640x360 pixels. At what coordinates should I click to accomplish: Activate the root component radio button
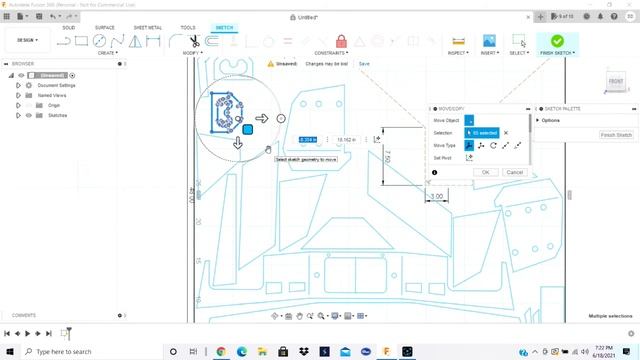pyautogui.click(x=72, y=76)
